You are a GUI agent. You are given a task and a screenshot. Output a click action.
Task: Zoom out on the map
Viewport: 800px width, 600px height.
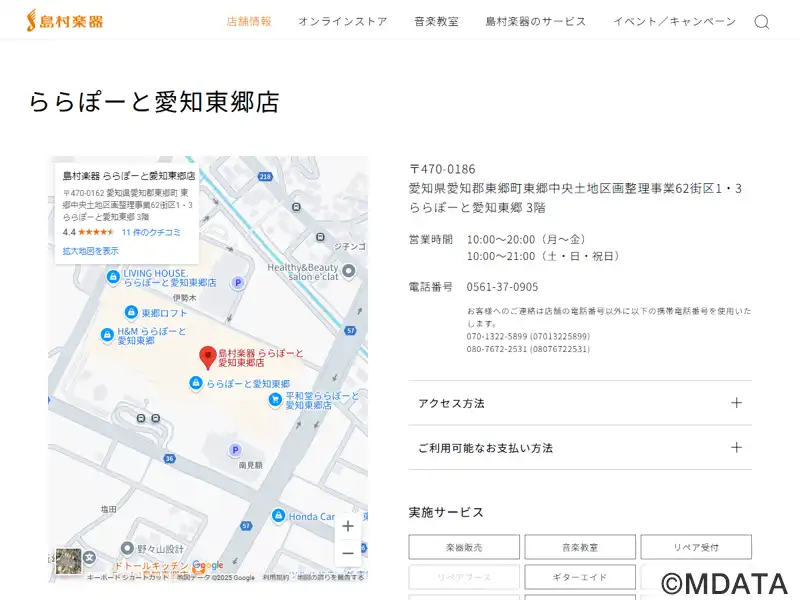[x=348, y=553]
